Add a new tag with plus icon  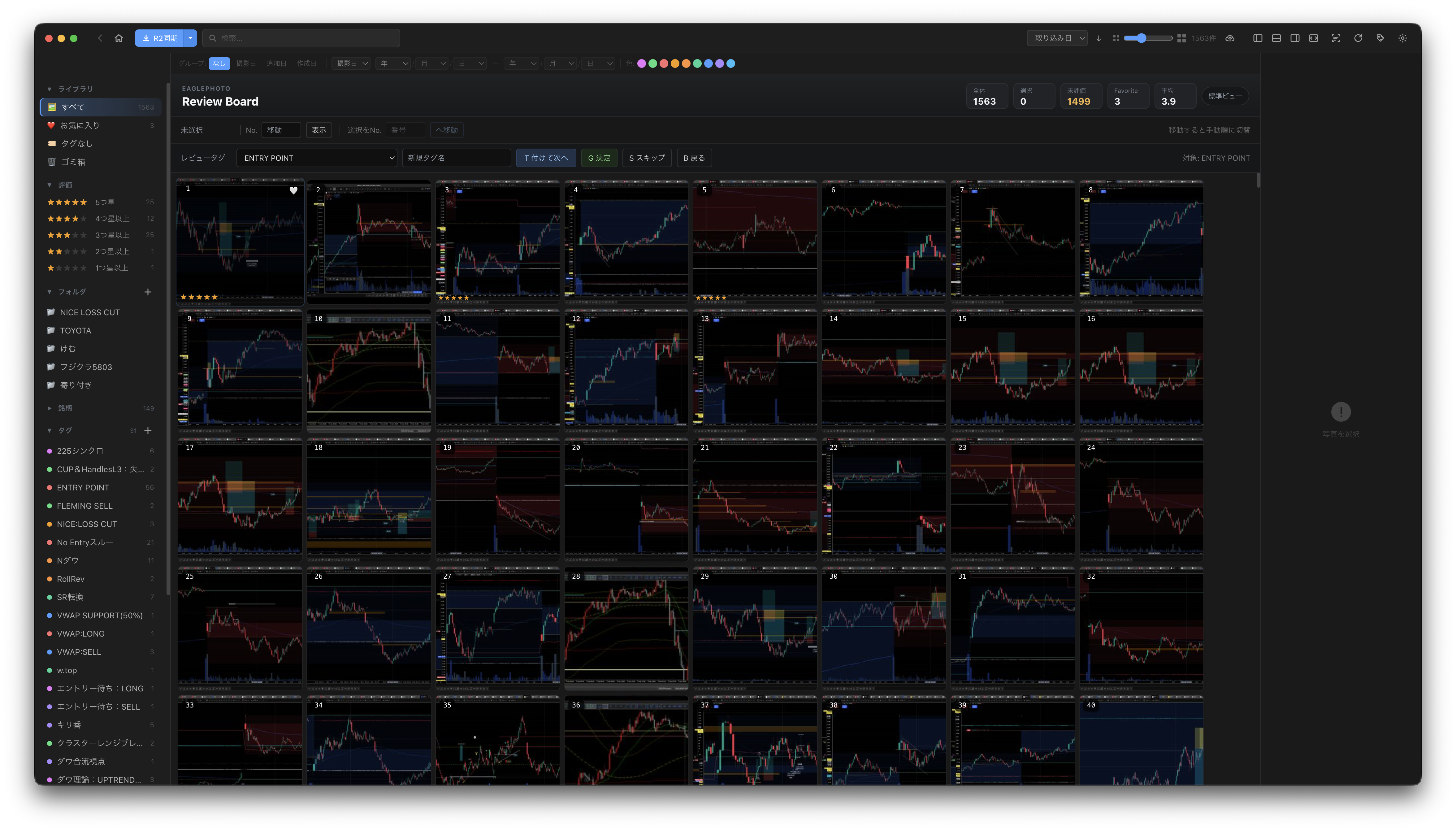tap(148, 430)
